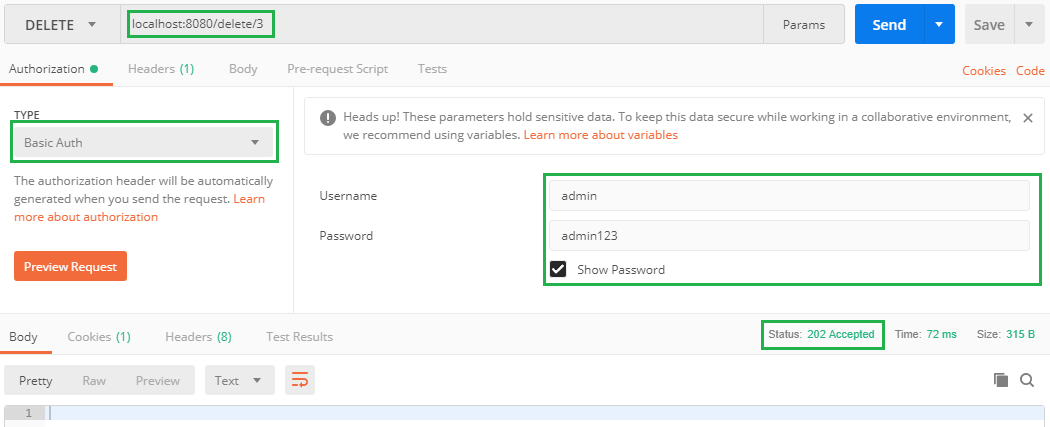
Task: Click the Cookies link
Action: click(x=983, y=71)
